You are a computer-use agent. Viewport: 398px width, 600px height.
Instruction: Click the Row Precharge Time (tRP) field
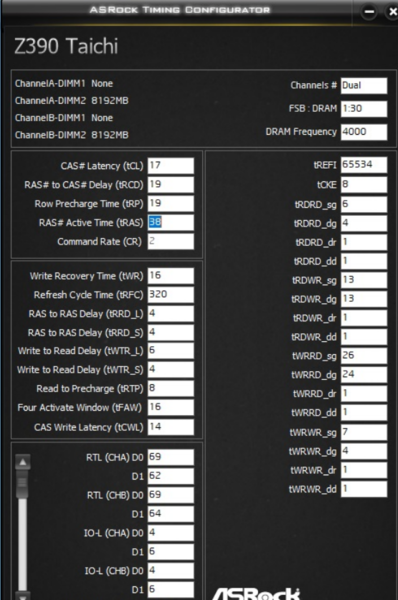[x=171, y=204]
